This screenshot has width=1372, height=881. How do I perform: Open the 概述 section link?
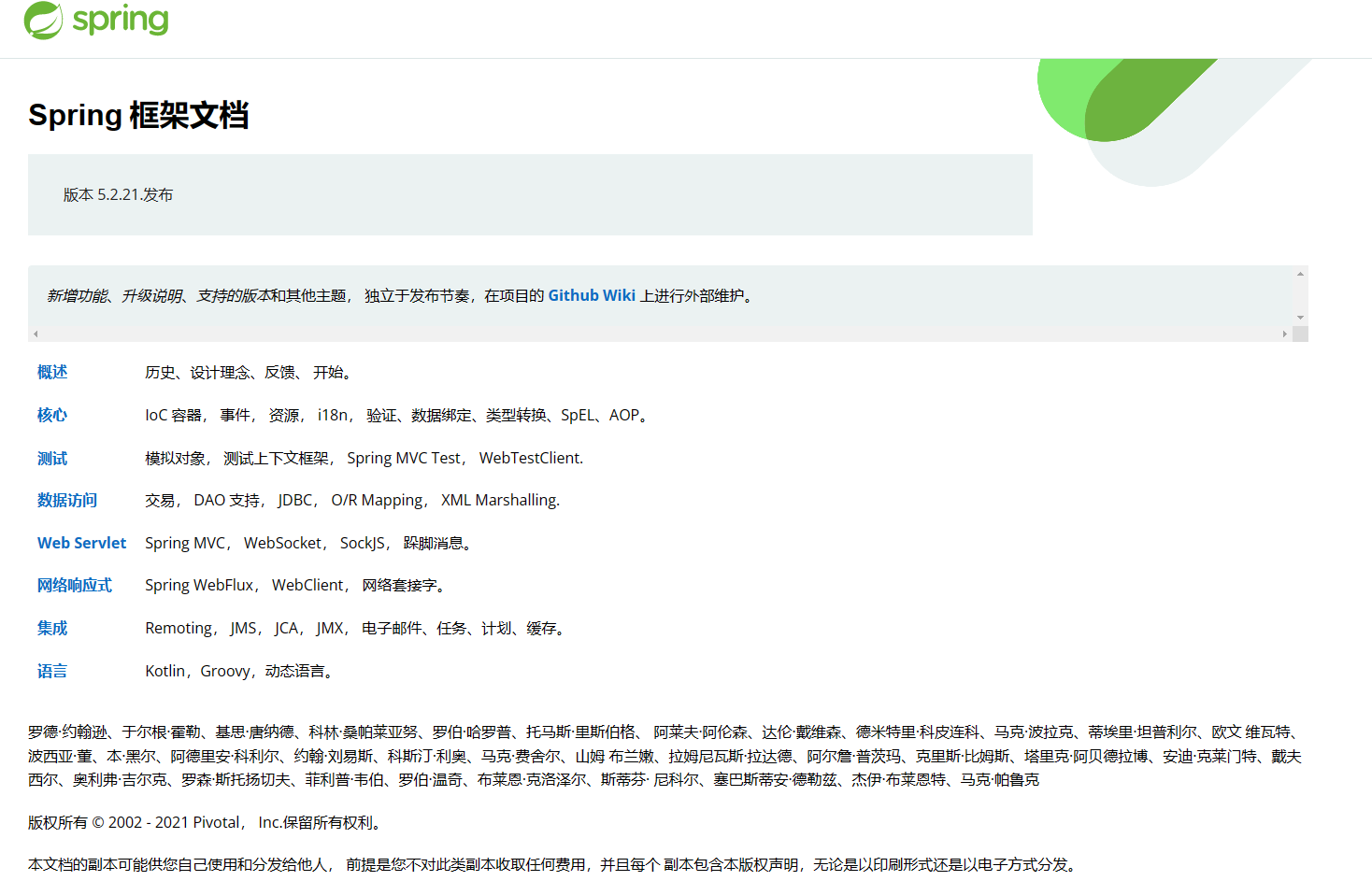(x=51, y=372)
